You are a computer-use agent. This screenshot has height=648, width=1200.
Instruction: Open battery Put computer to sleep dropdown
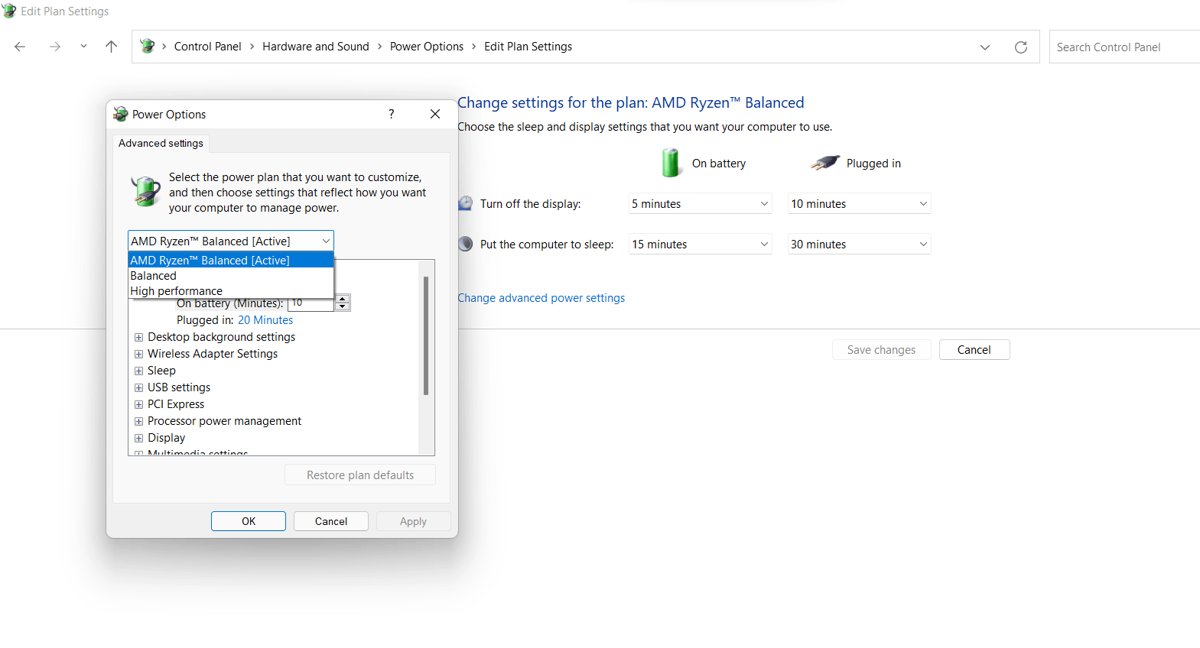(700, 244)
